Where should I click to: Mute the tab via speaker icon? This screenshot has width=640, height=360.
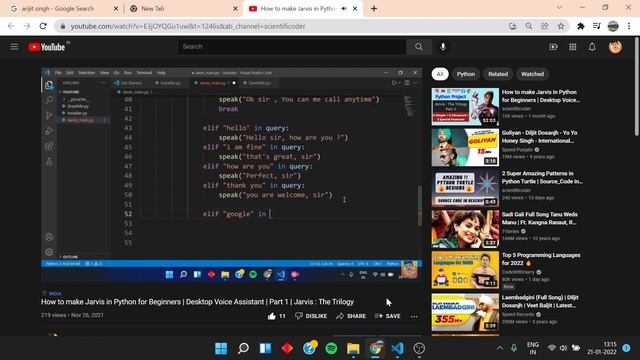(x=344, y=9)
